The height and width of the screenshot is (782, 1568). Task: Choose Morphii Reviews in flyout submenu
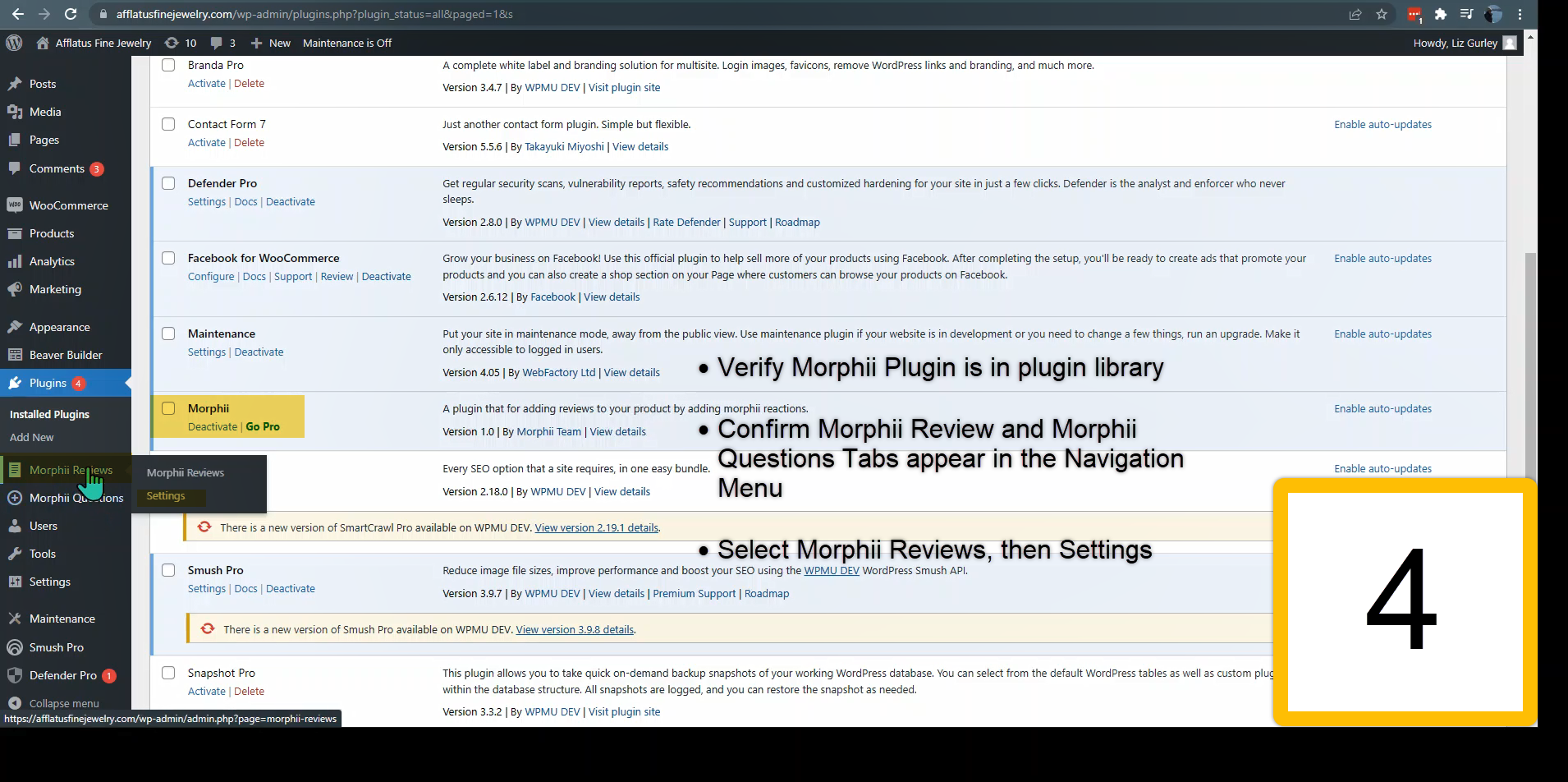click(186, 473)
